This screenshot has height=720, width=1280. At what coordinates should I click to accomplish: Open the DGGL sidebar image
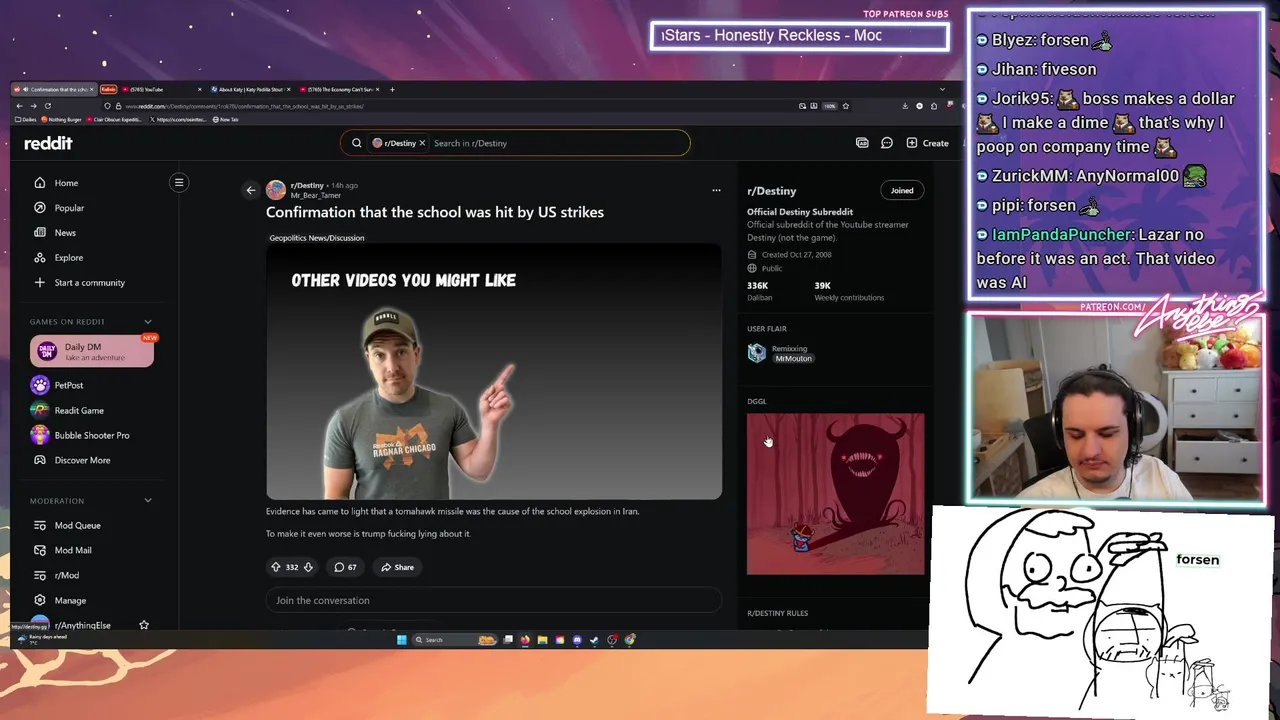click(836, 494)
